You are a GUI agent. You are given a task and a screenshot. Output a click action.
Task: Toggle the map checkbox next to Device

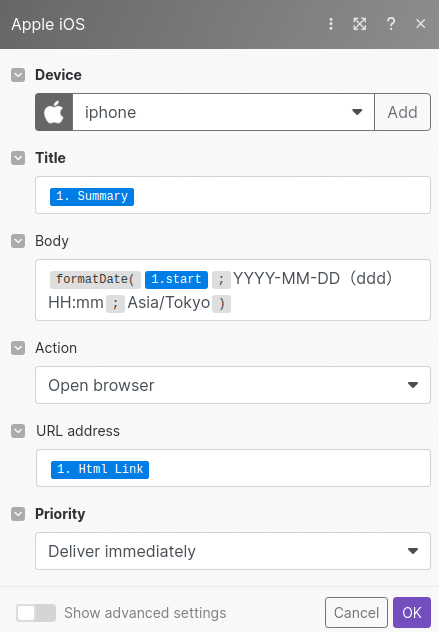pos(18,75)
